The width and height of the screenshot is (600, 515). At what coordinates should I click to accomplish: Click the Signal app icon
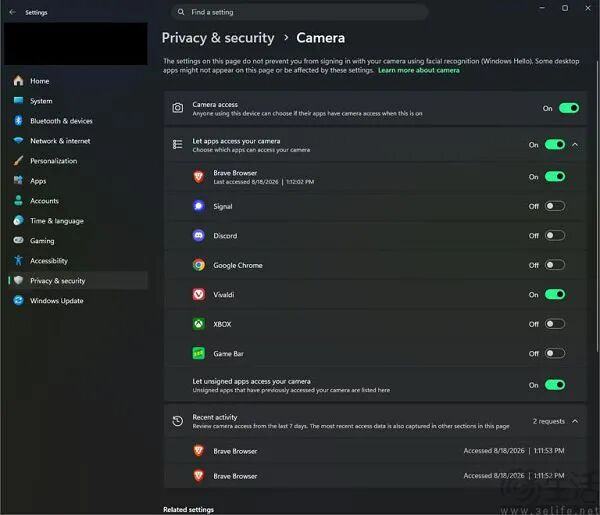coord(199,206)
